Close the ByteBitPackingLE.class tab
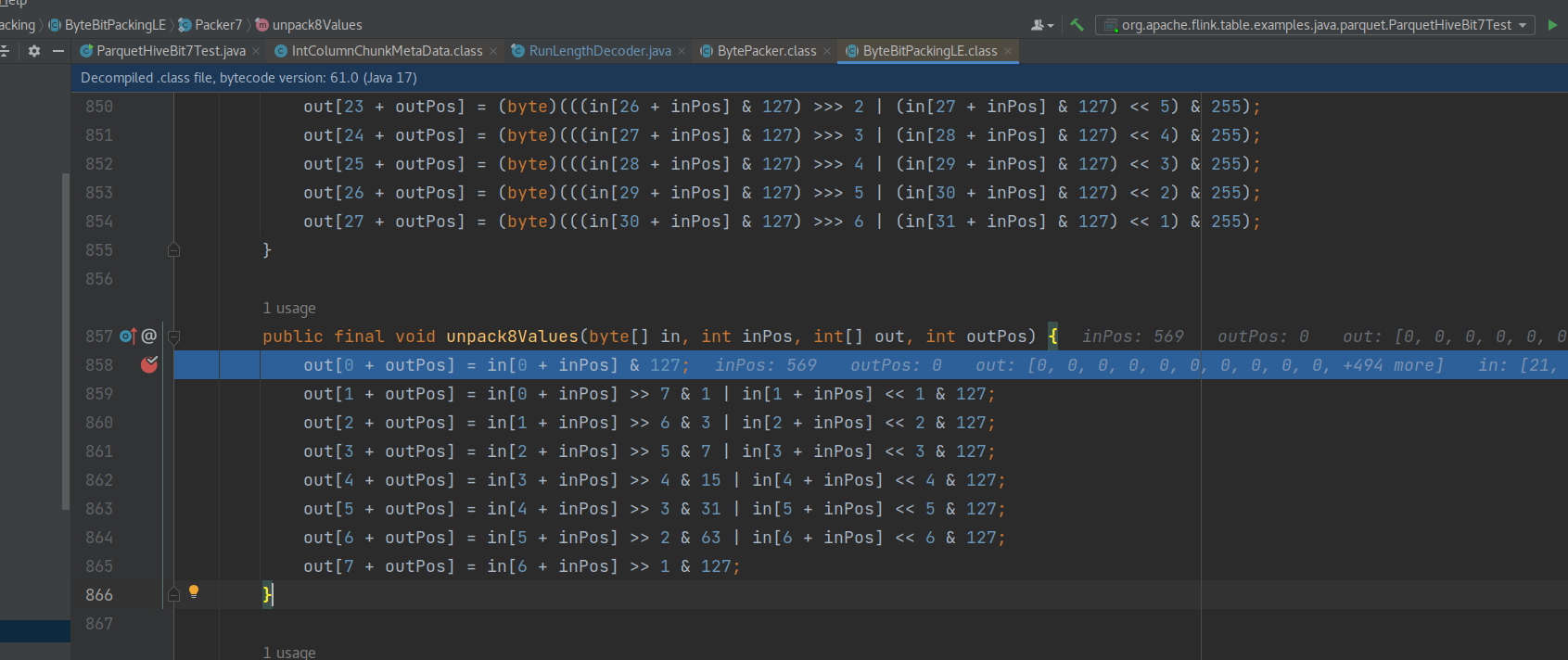Viewport: 1568px width, 660px height. [x=1008, y=51]
